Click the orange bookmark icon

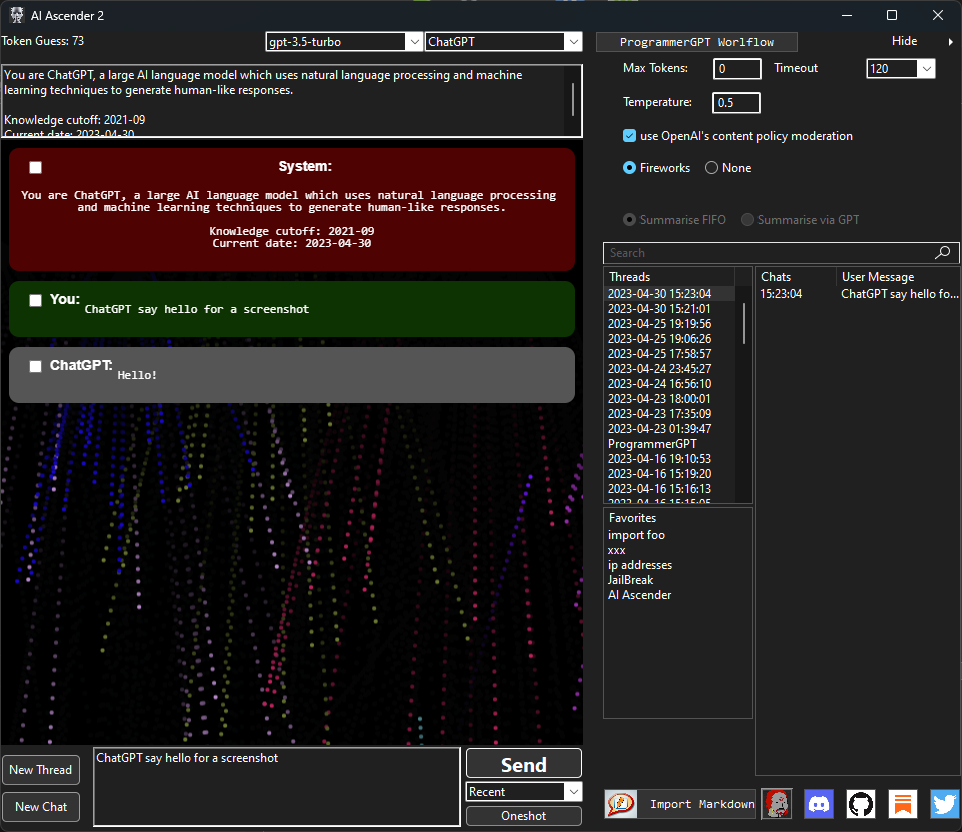pos(902,804)
